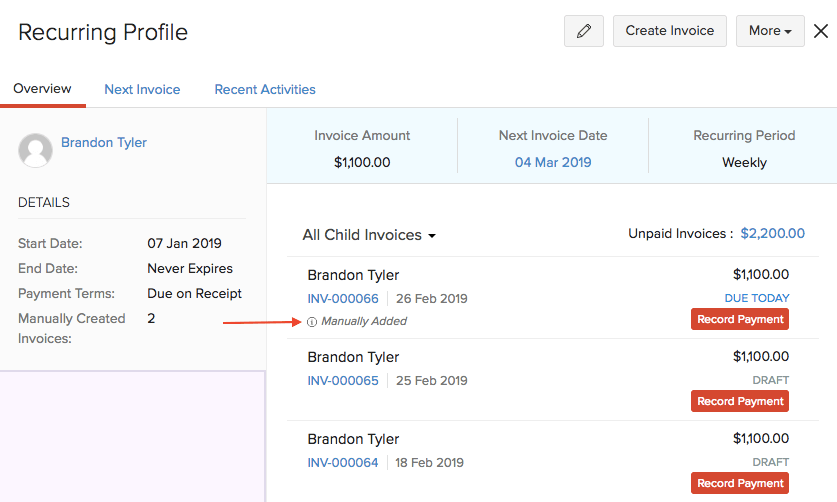Open invoice INV-000066 link
Viewport: 837px width, 502px height.
pos(343,299)
